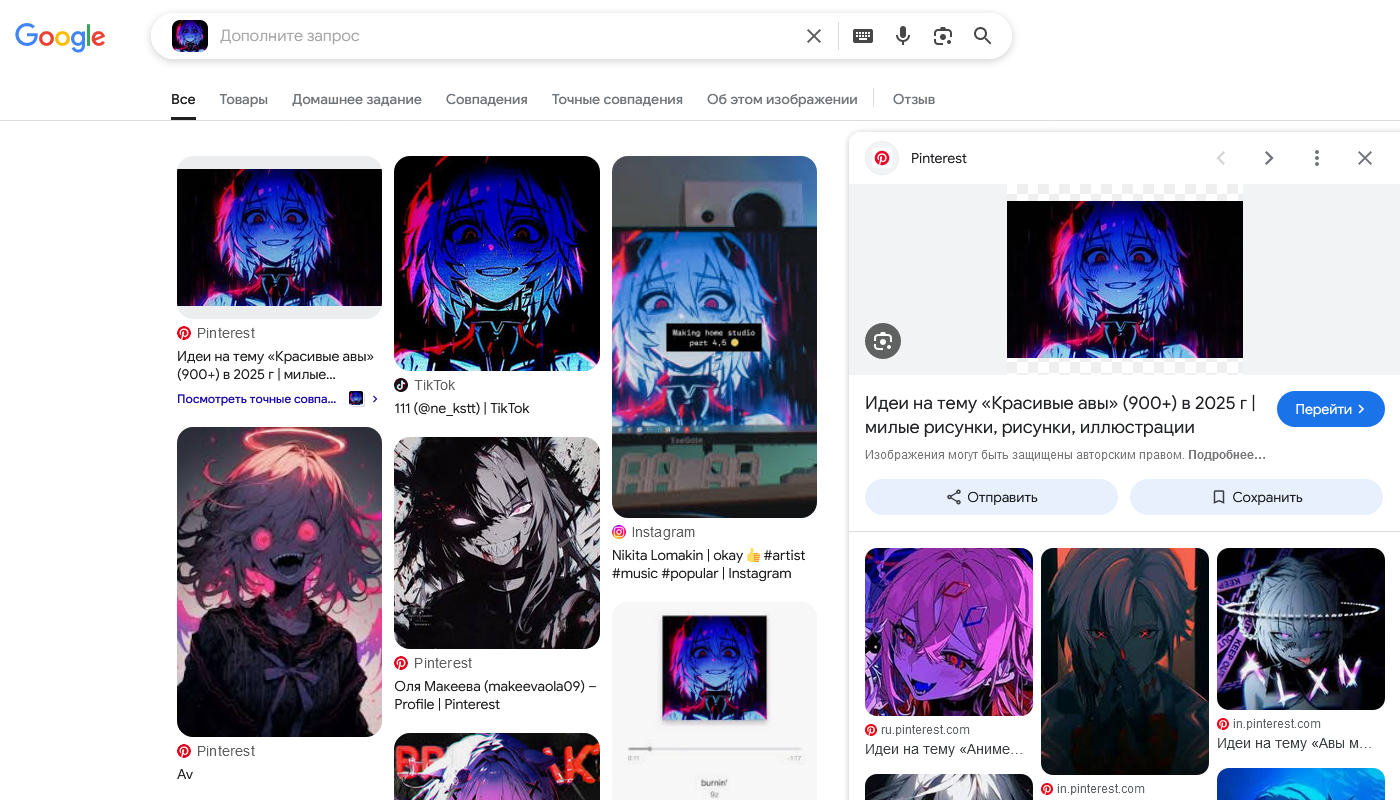Click the panel heading 'Идеи на тему «Красивые авы» (900+)'
This screenshot has height=800, width=1400.
click(1060, 417)
